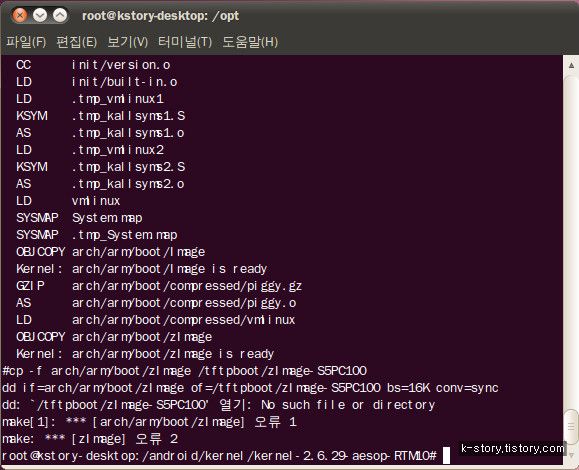Minimize the terminal window
The width and height of the screenshot is (579, 470).
coord(40,16)
